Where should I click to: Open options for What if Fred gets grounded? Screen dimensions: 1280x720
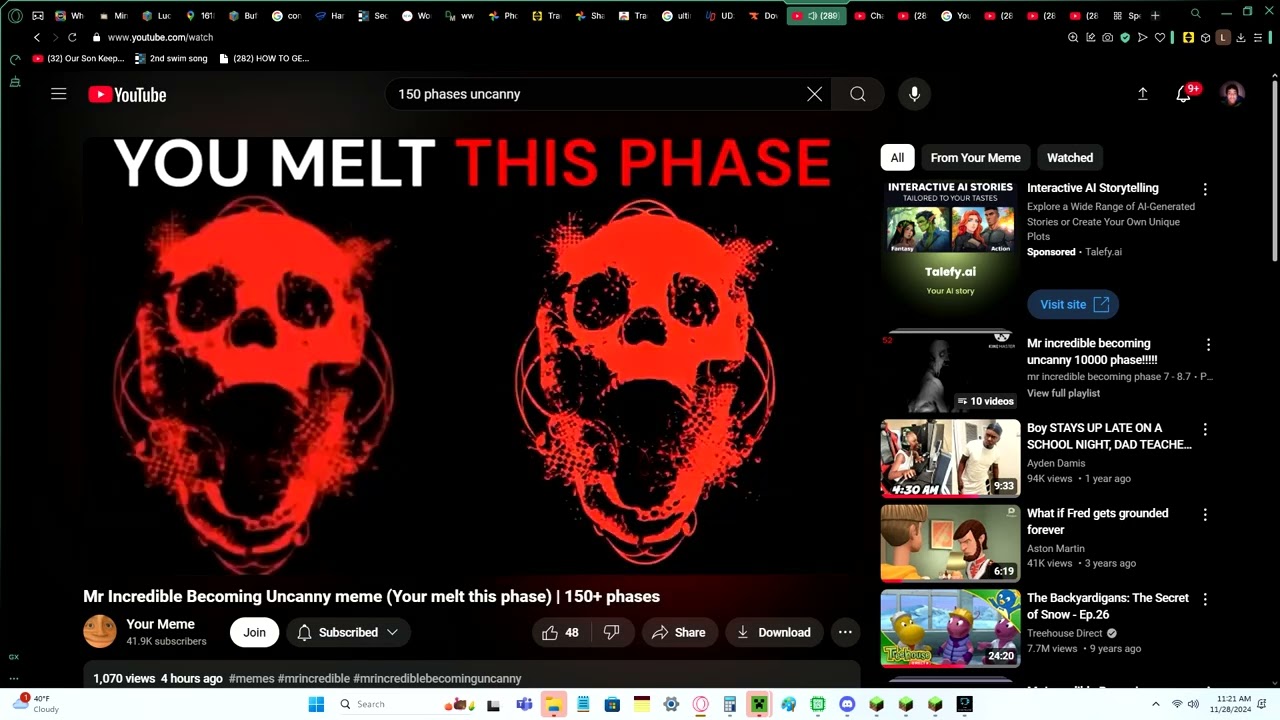(x=1205, y=514)
